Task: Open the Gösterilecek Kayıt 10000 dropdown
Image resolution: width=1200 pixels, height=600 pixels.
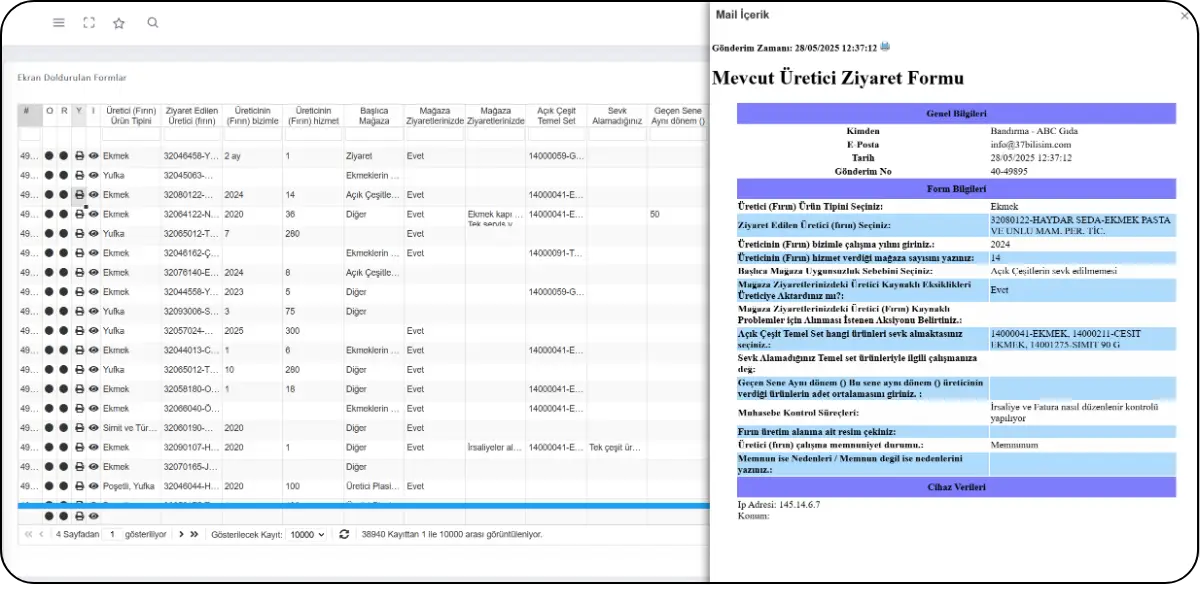Action: click(307, 535)
